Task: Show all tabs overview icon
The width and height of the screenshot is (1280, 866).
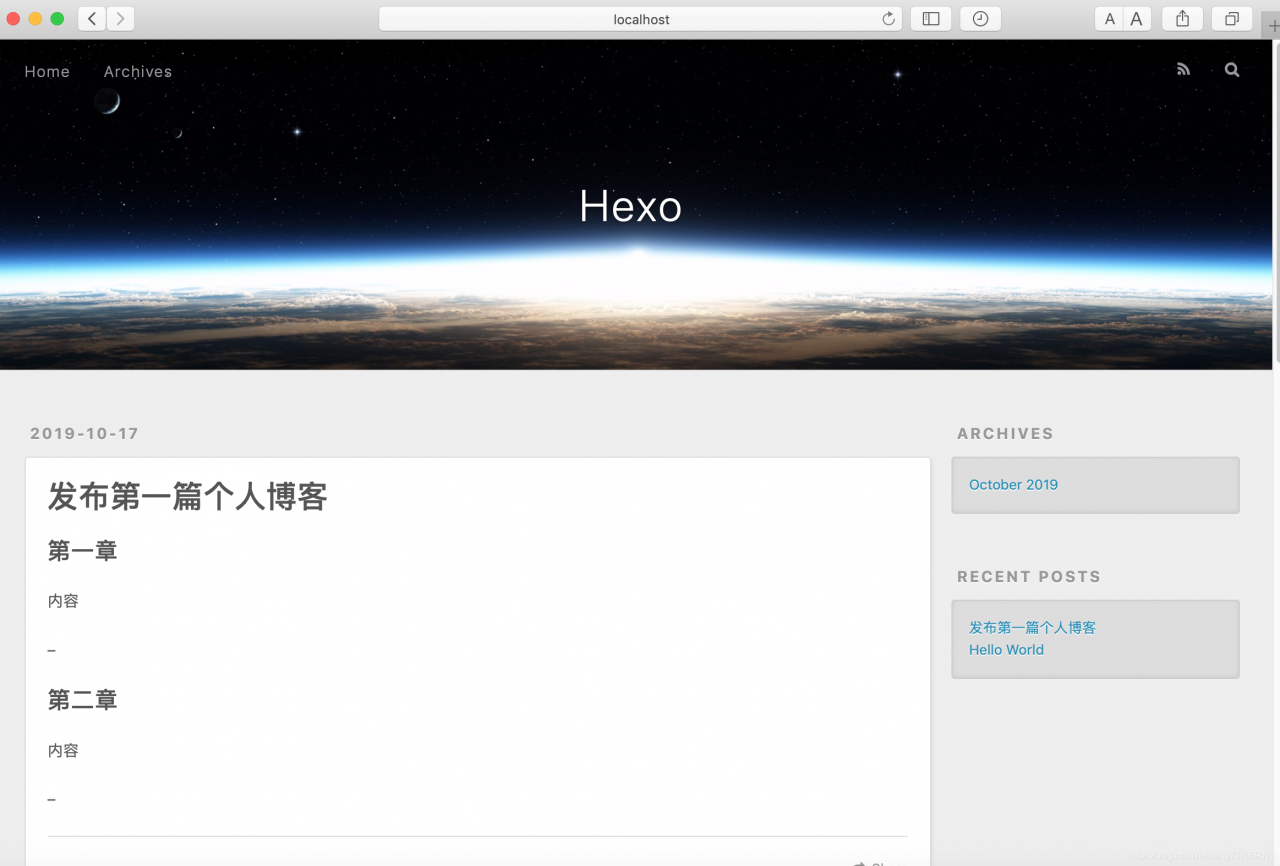Action: [x=1231, y=18]
